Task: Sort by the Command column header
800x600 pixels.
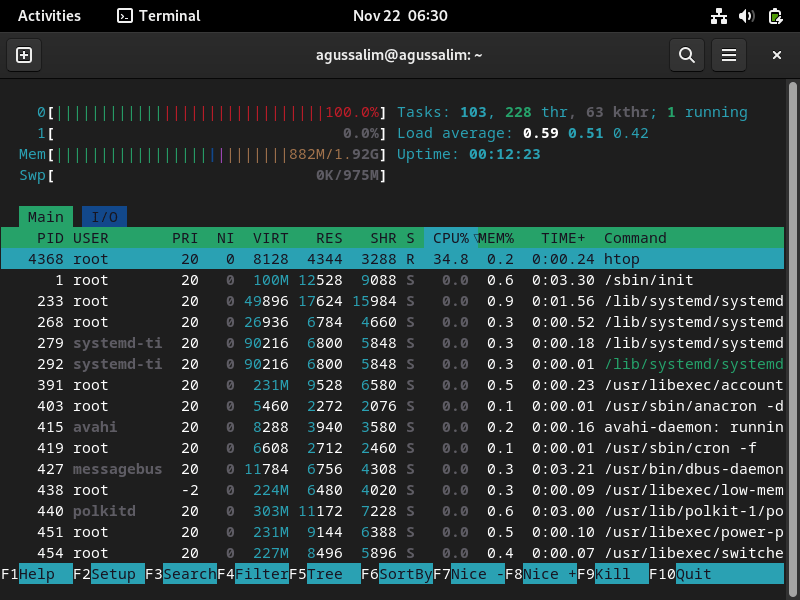Action: [x=635, y=238]
